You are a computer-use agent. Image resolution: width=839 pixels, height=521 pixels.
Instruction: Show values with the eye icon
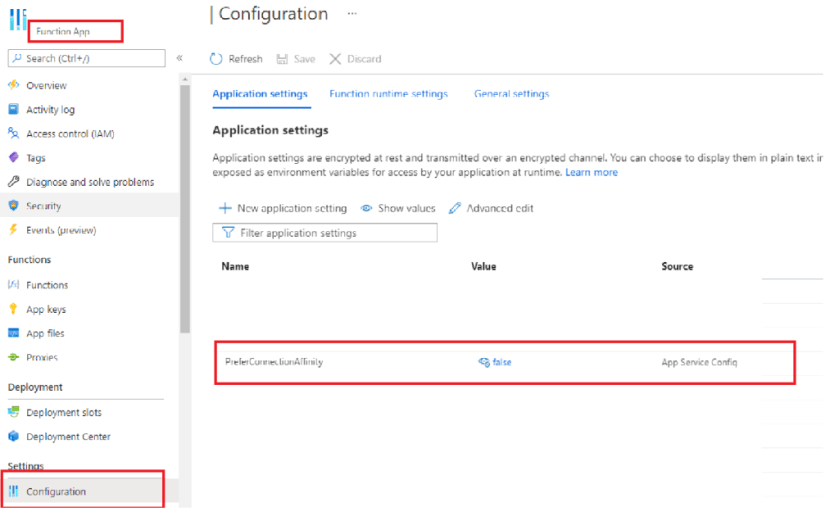367,208
